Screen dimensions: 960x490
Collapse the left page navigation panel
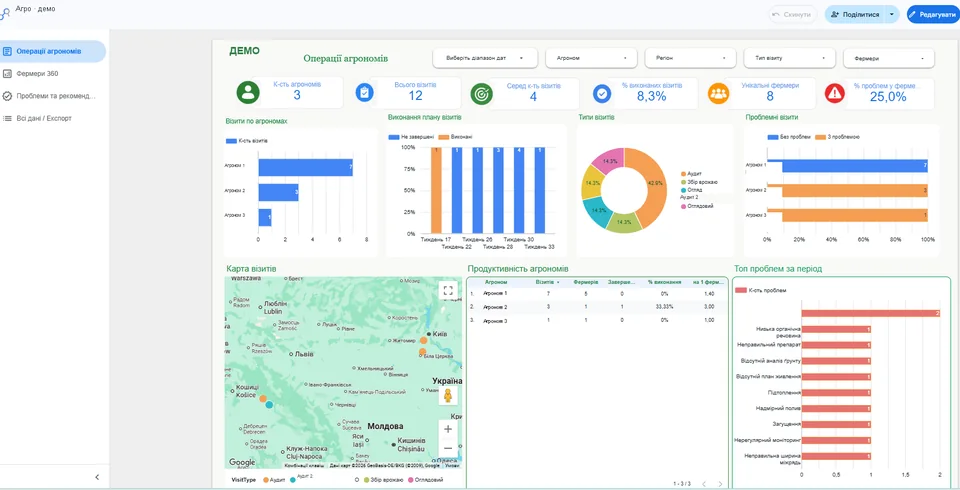(x=97, y=477)
